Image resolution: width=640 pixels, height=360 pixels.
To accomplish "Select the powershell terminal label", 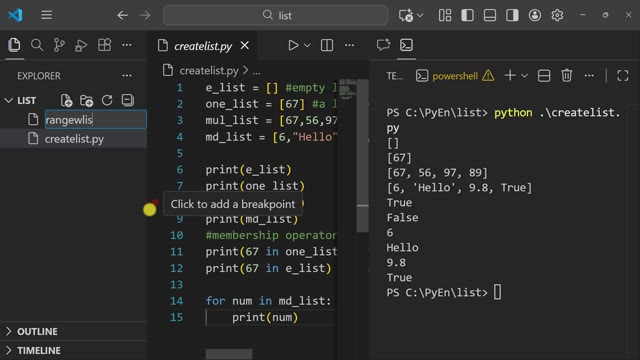I will click(455, 76).
